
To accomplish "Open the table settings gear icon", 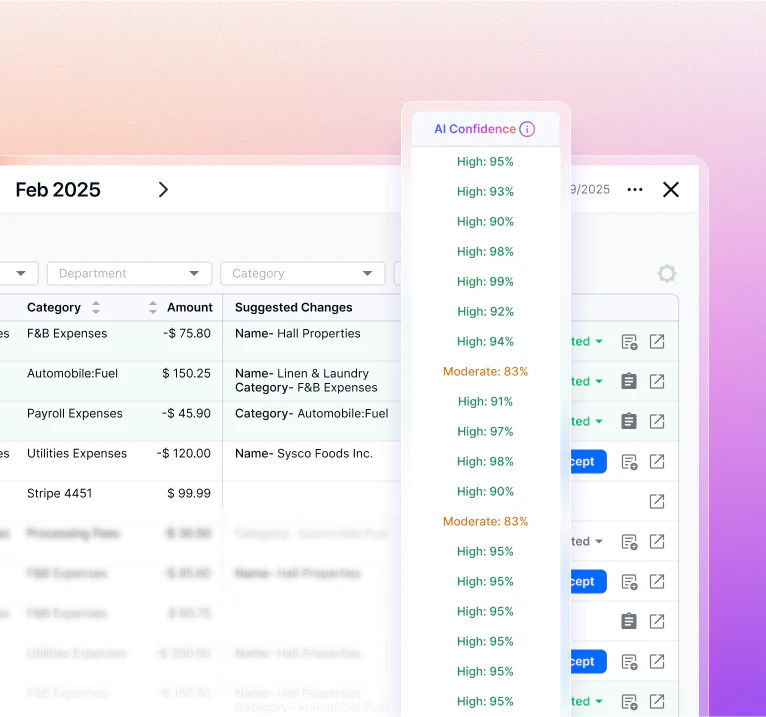I will coord(667,274).
